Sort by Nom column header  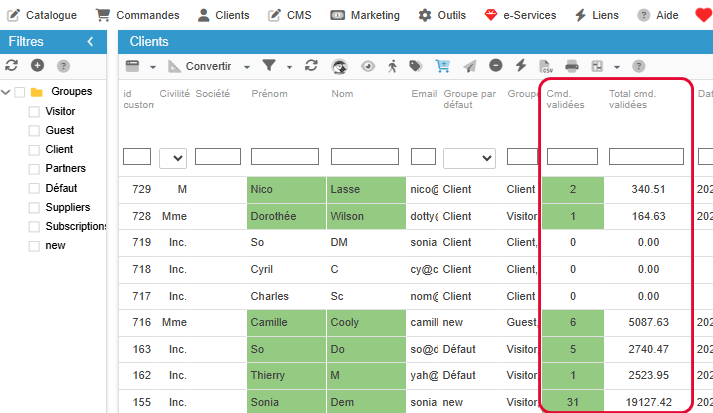(x=342, y=94)
